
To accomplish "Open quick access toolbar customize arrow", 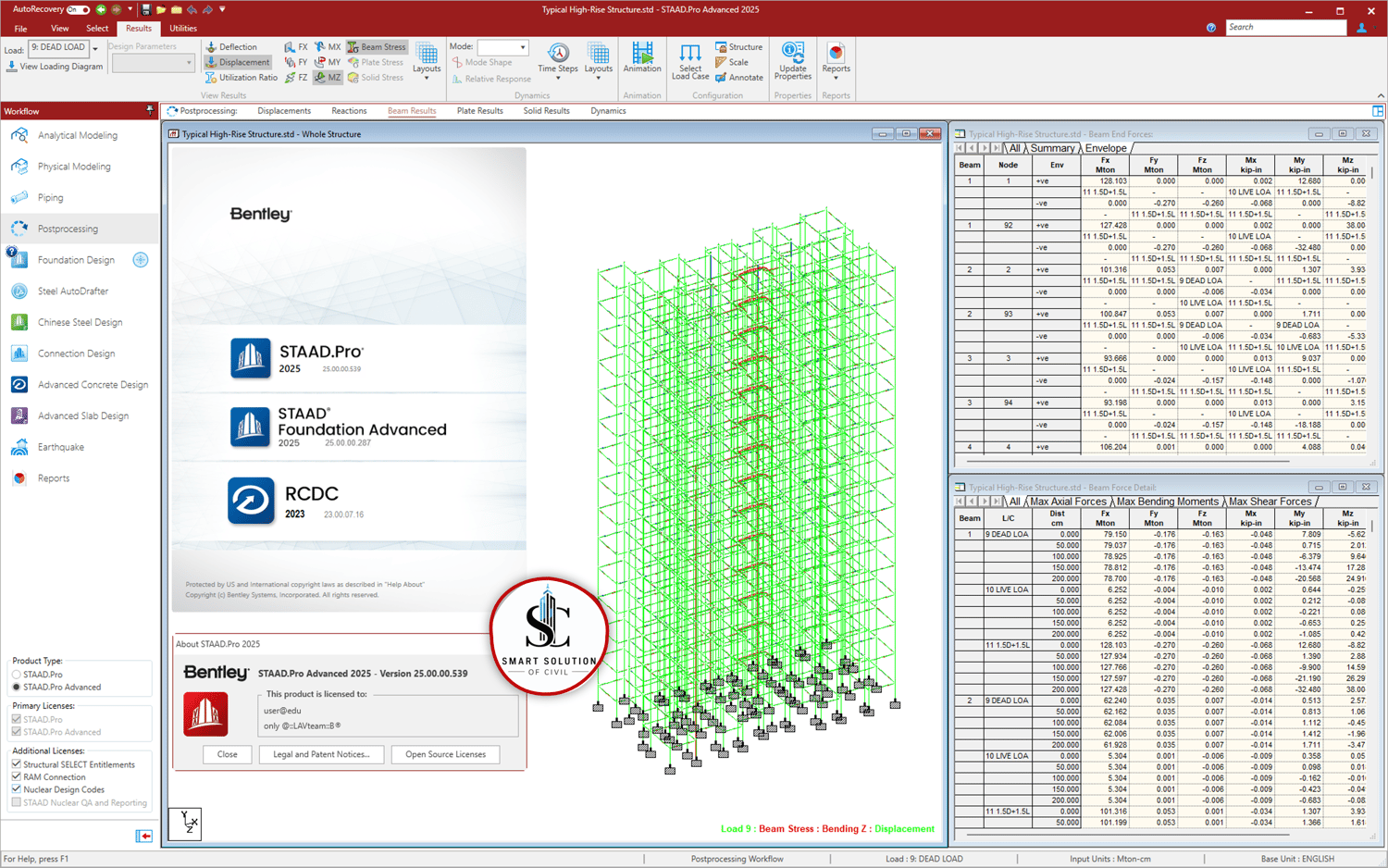I will [x=222, y=9].
